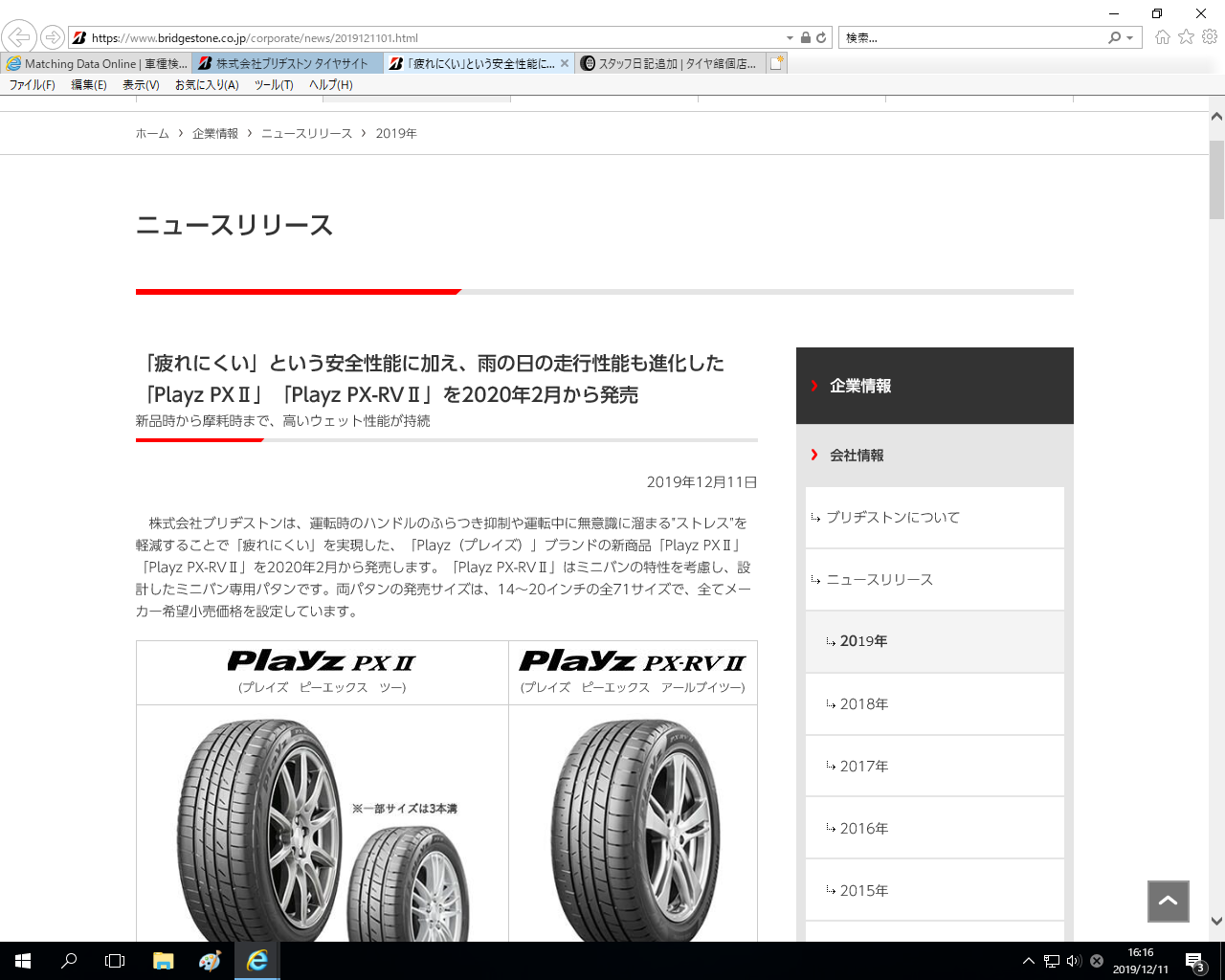The image size is (1225, 980).
Task: Click the URL address bar field
Action: tap(431, 38)
